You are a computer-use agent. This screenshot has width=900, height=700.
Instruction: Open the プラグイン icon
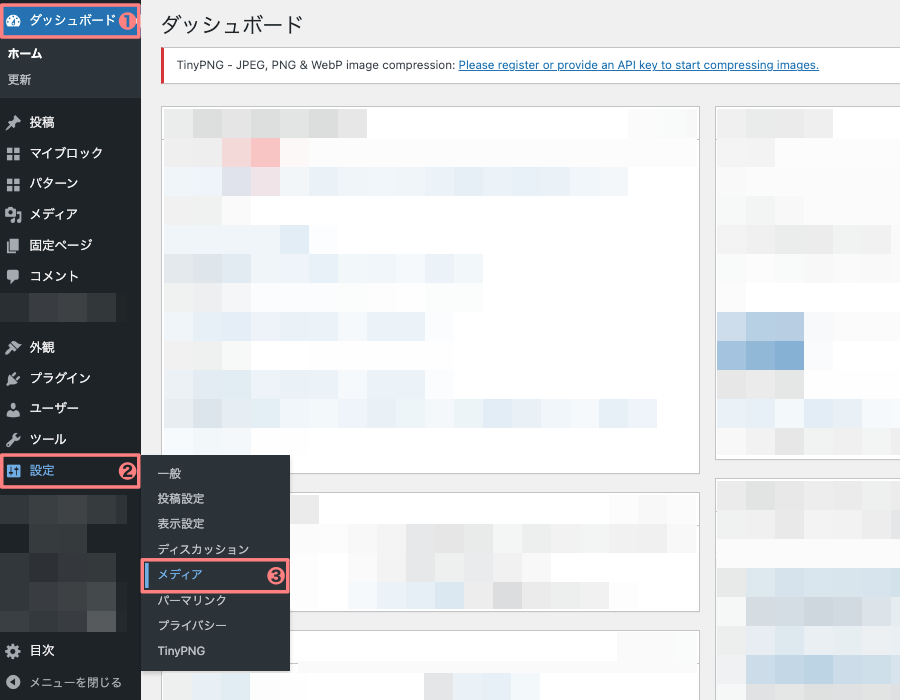click(x=14, y=378)
